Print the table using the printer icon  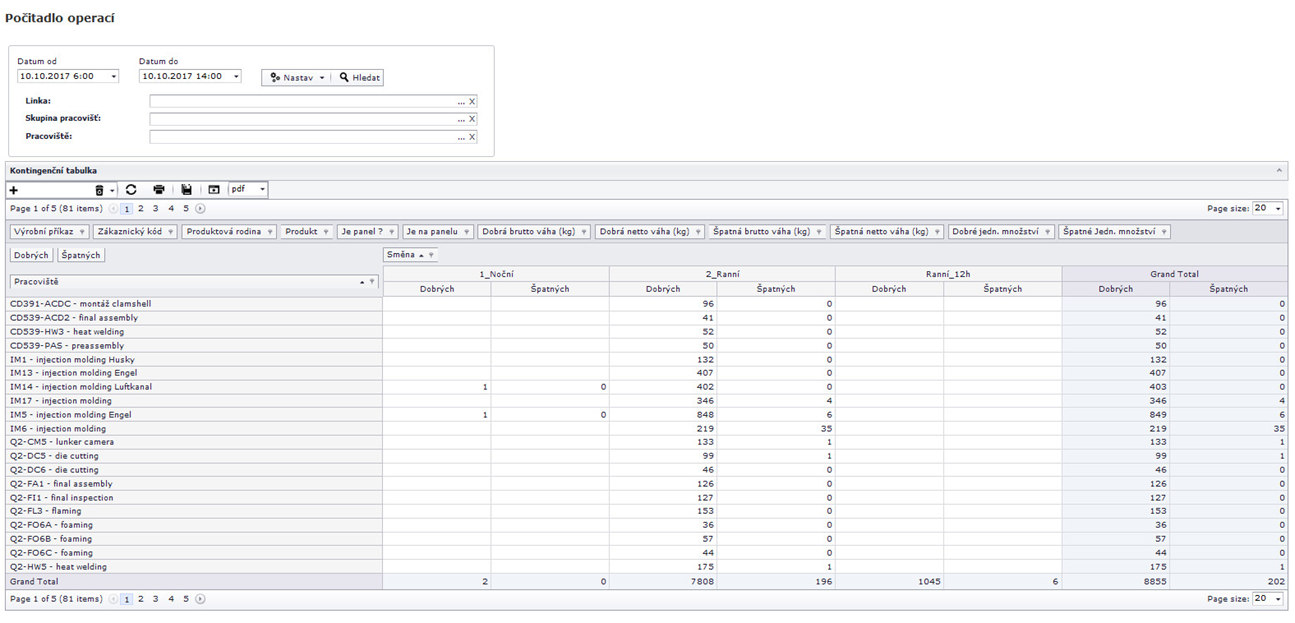pos(159,190)
